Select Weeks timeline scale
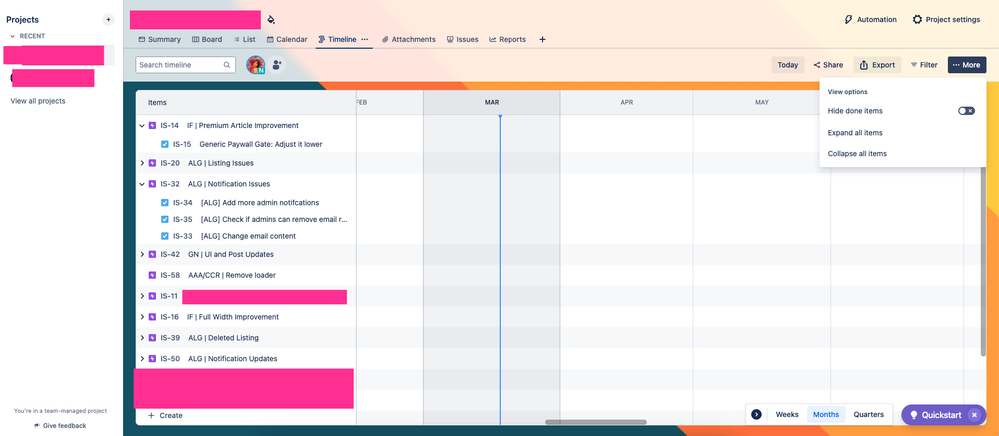The width and height of the screenshot is (999, 436). tap(787, 414)
